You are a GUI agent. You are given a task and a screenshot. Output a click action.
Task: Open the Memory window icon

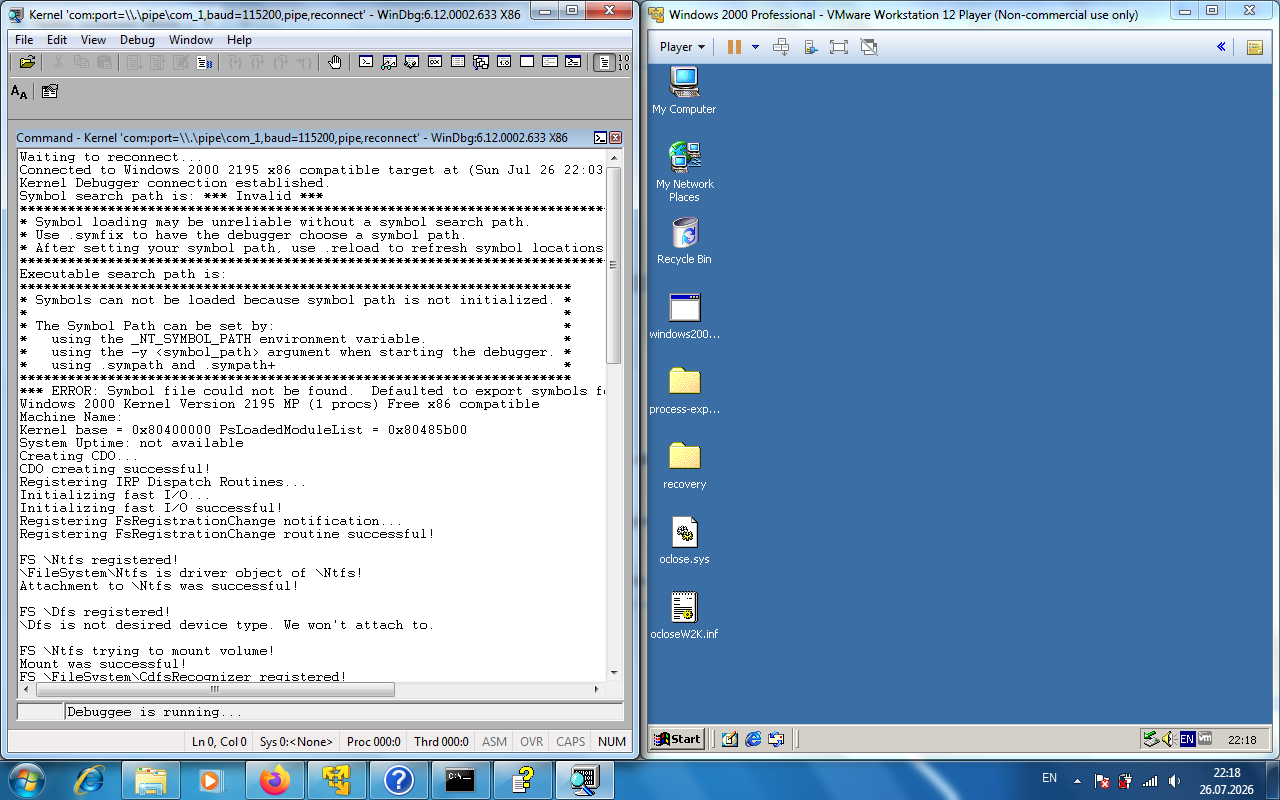(458, 62)
